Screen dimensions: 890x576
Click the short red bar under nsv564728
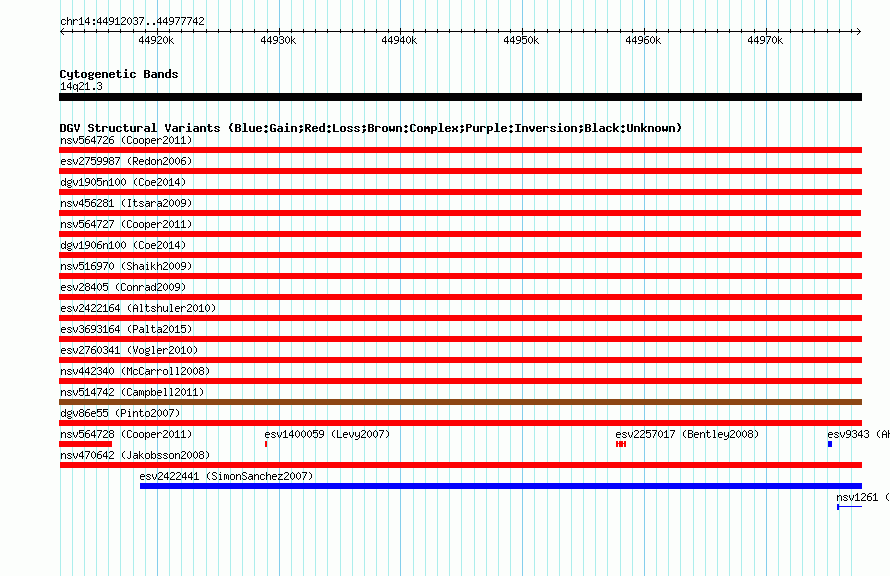click(x=86, y=444)
